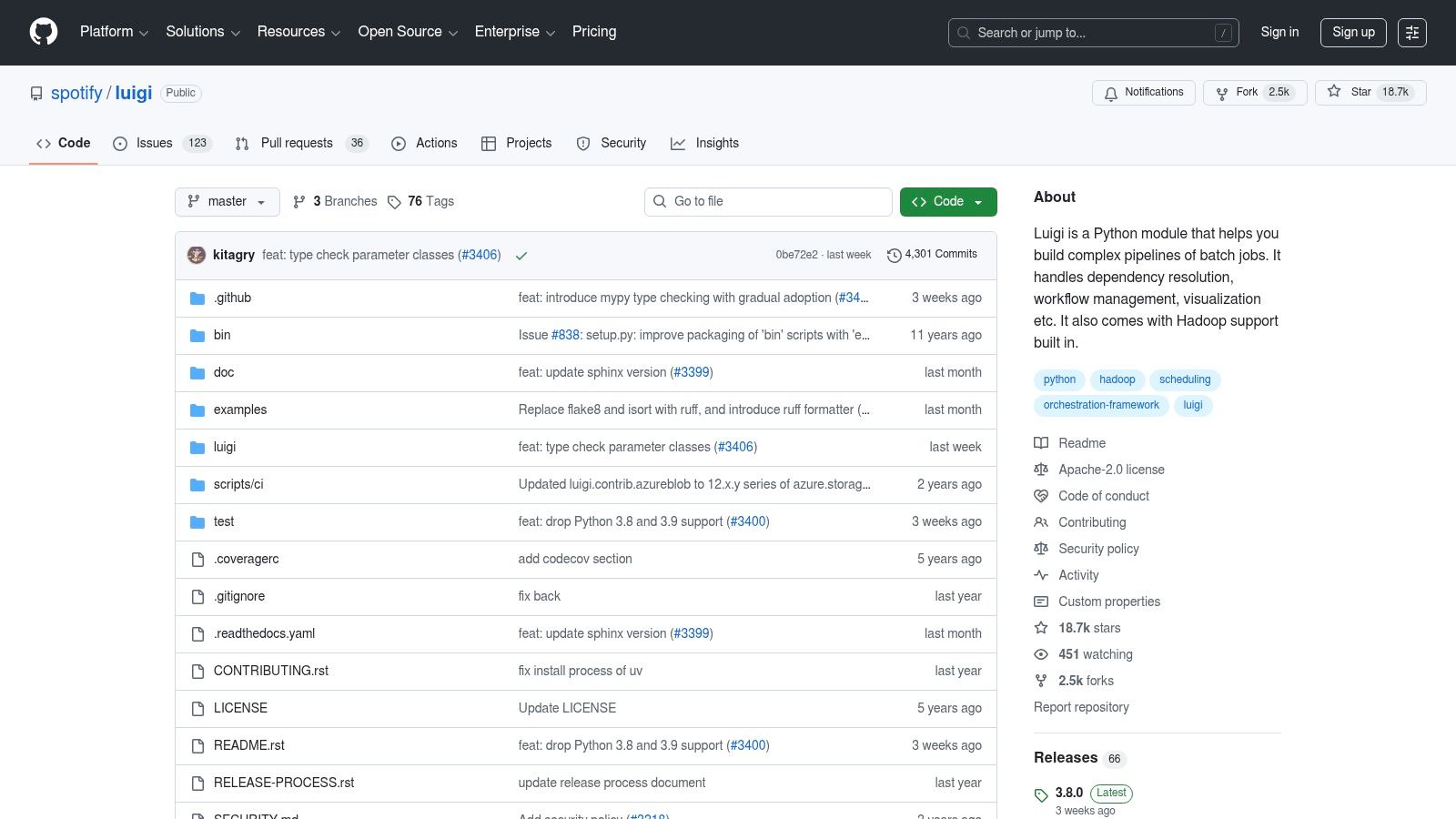Expand the Open Source menu
1456x819 pixels.
pos(408,32)
